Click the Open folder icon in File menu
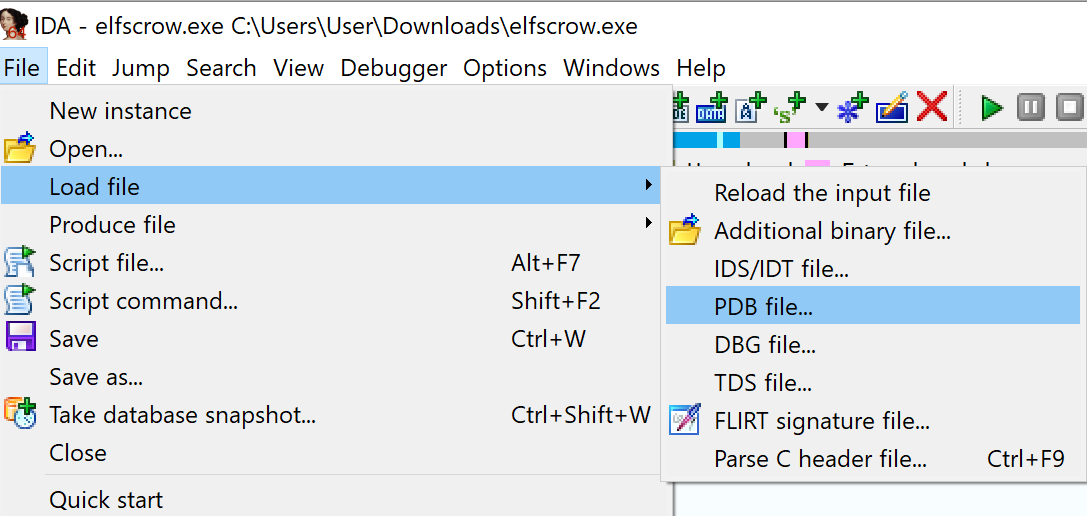The width and height of the screenshot is (1087, 516). click(19, 148)
